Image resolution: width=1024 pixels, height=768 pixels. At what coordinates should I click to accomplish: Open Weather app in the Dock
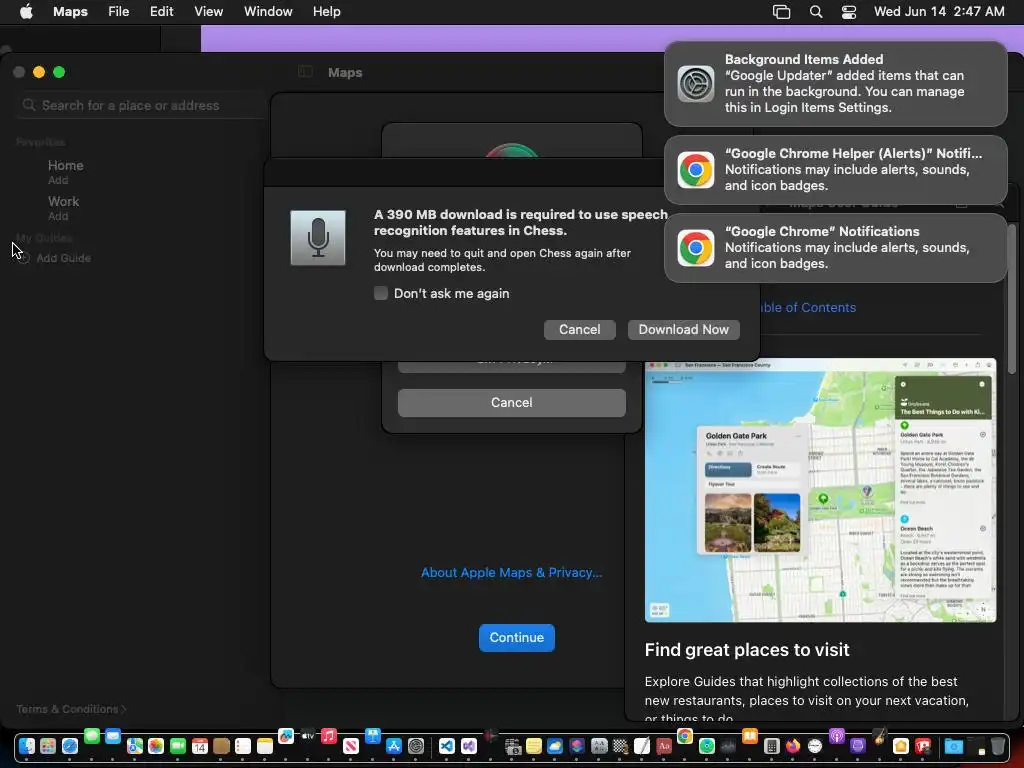[555, 746]
